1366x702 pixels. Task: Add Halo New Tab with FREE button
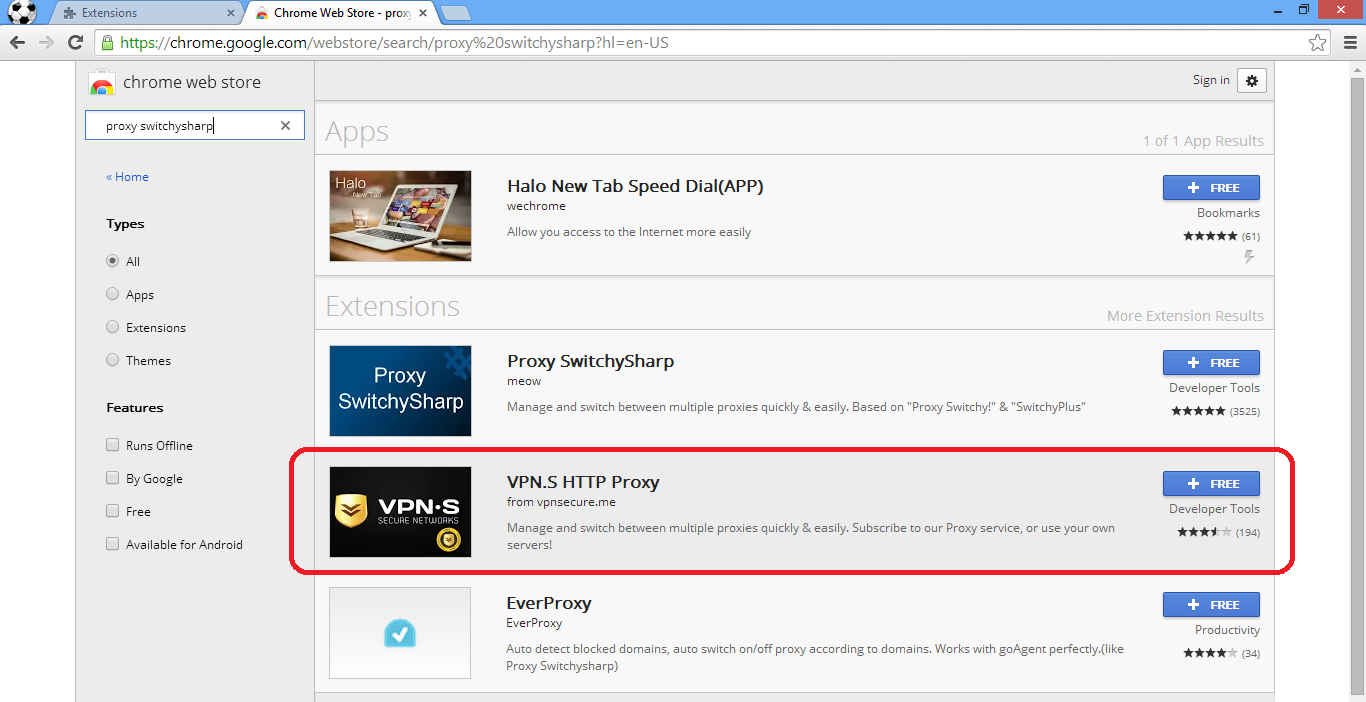pyautogui.click(x=1211, y=188)
